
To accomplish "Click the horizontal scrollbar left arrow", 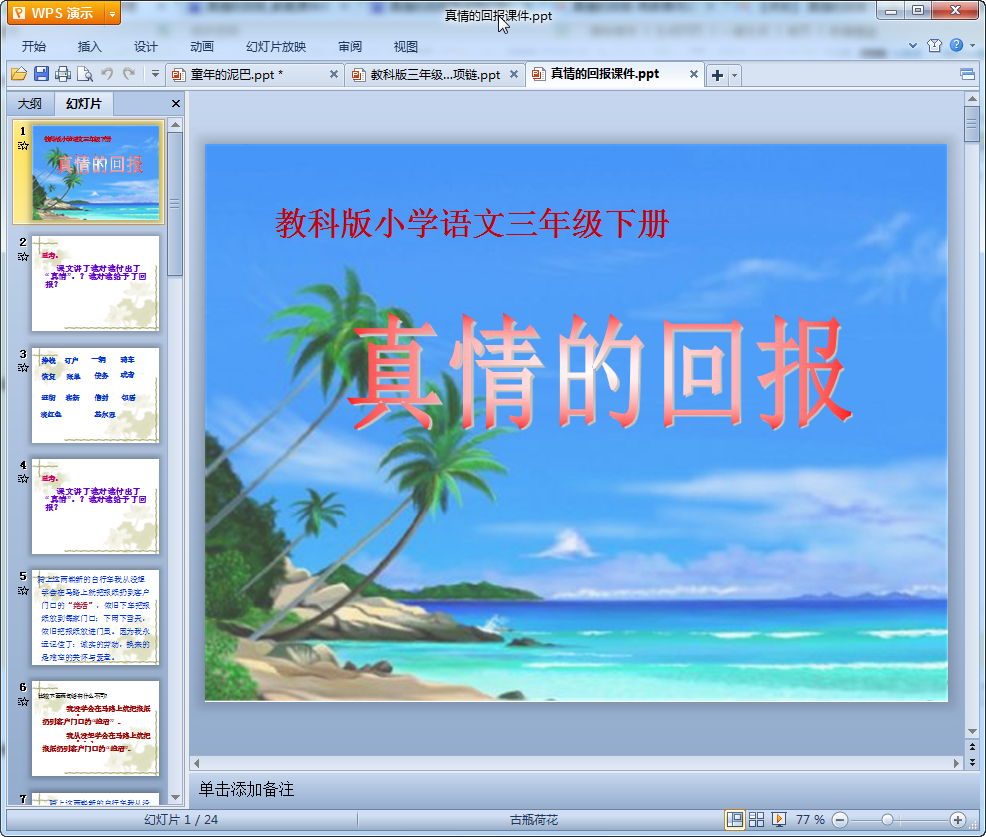I will tap(197, 763).
